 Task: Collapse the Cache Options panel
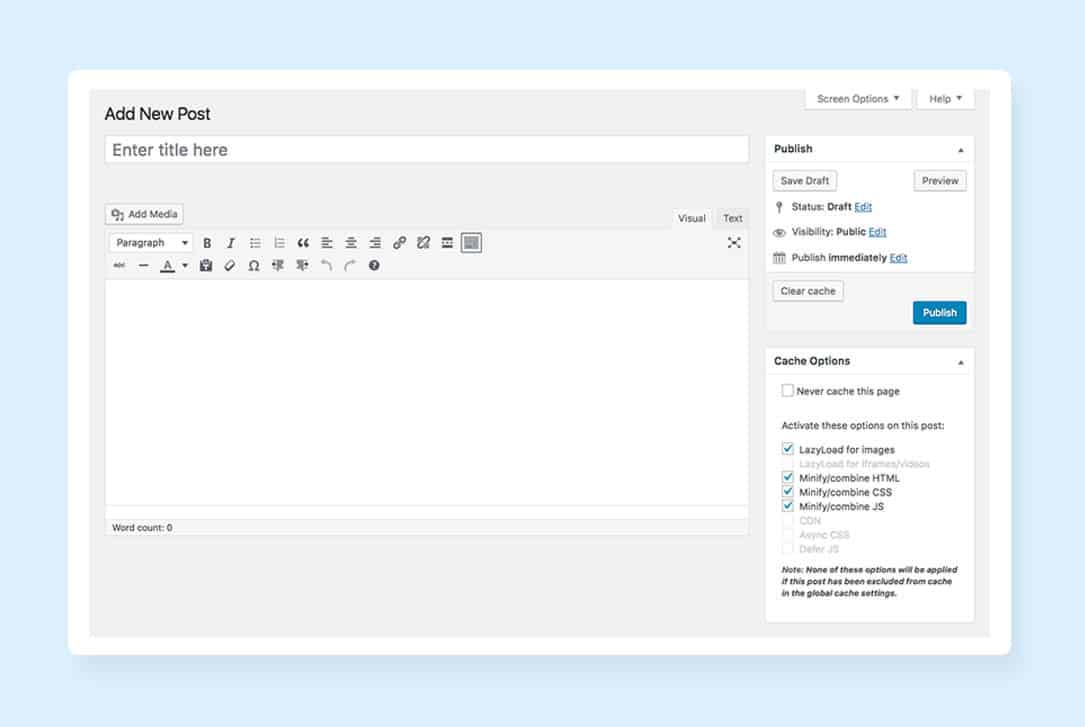(961, 362)
